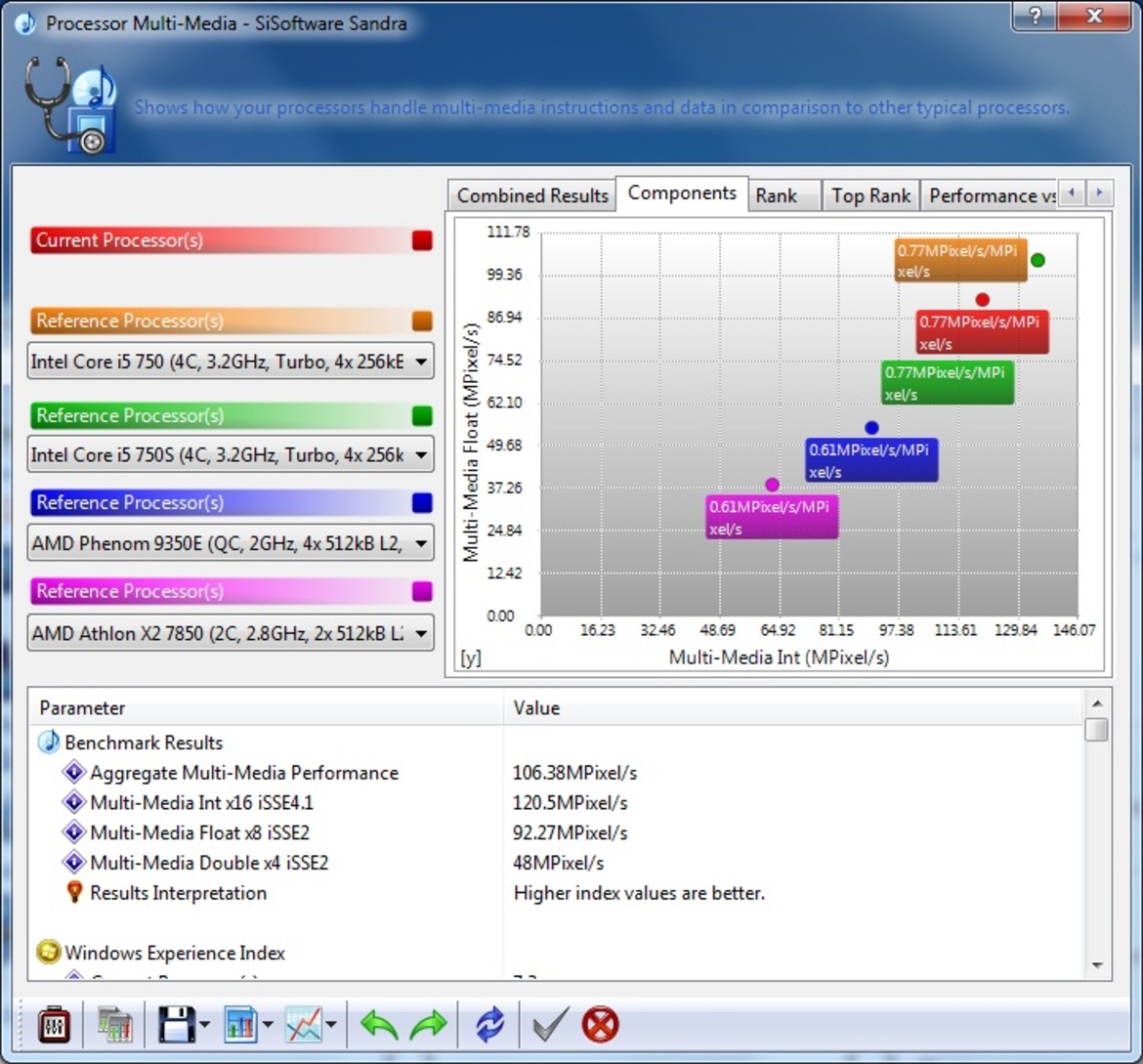Click the line graph icon
Screen dimensions: 1143x1064
point(304,1025)
